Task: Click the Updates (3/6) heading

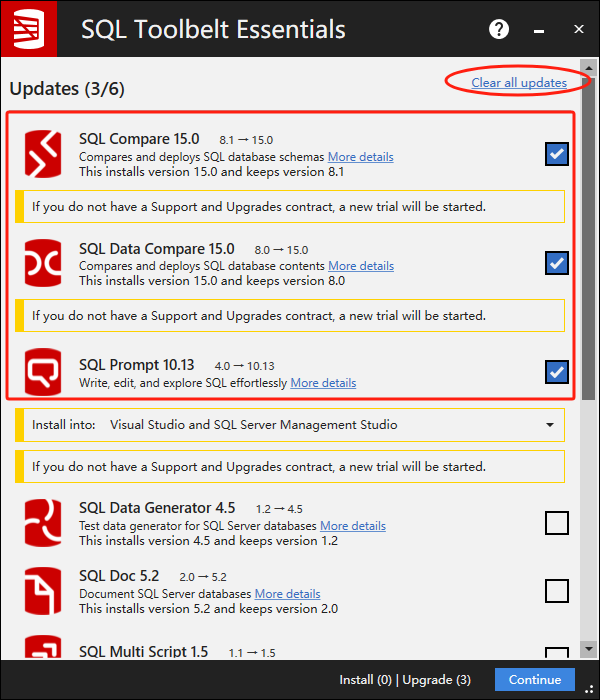Action: tap(67, 89)
